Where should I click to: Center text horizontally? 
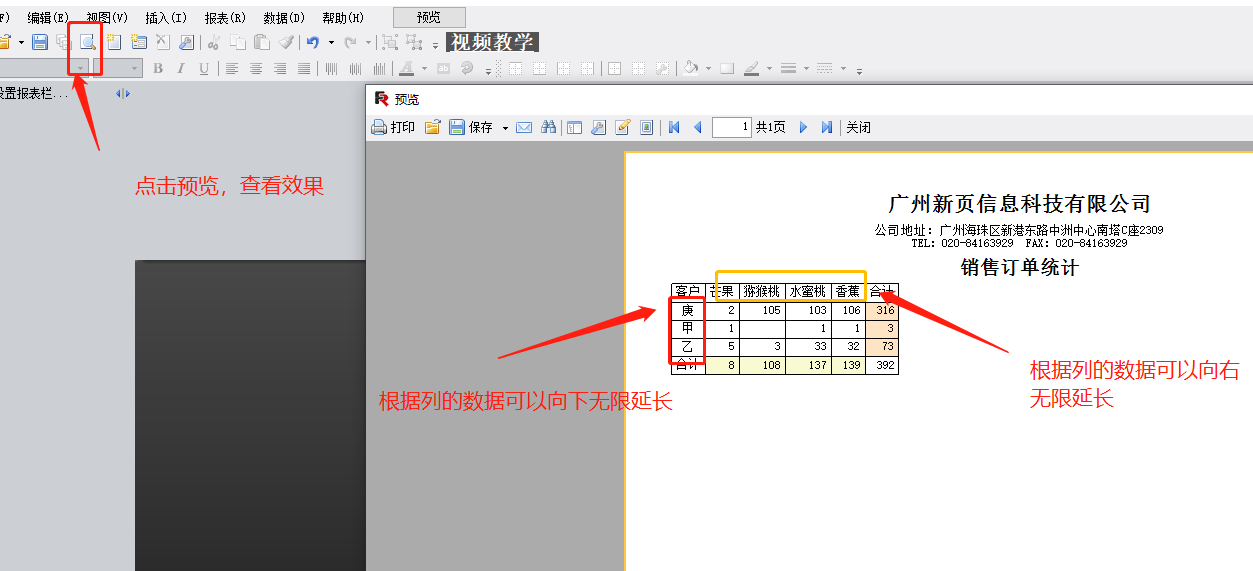(x=256, y=68)
